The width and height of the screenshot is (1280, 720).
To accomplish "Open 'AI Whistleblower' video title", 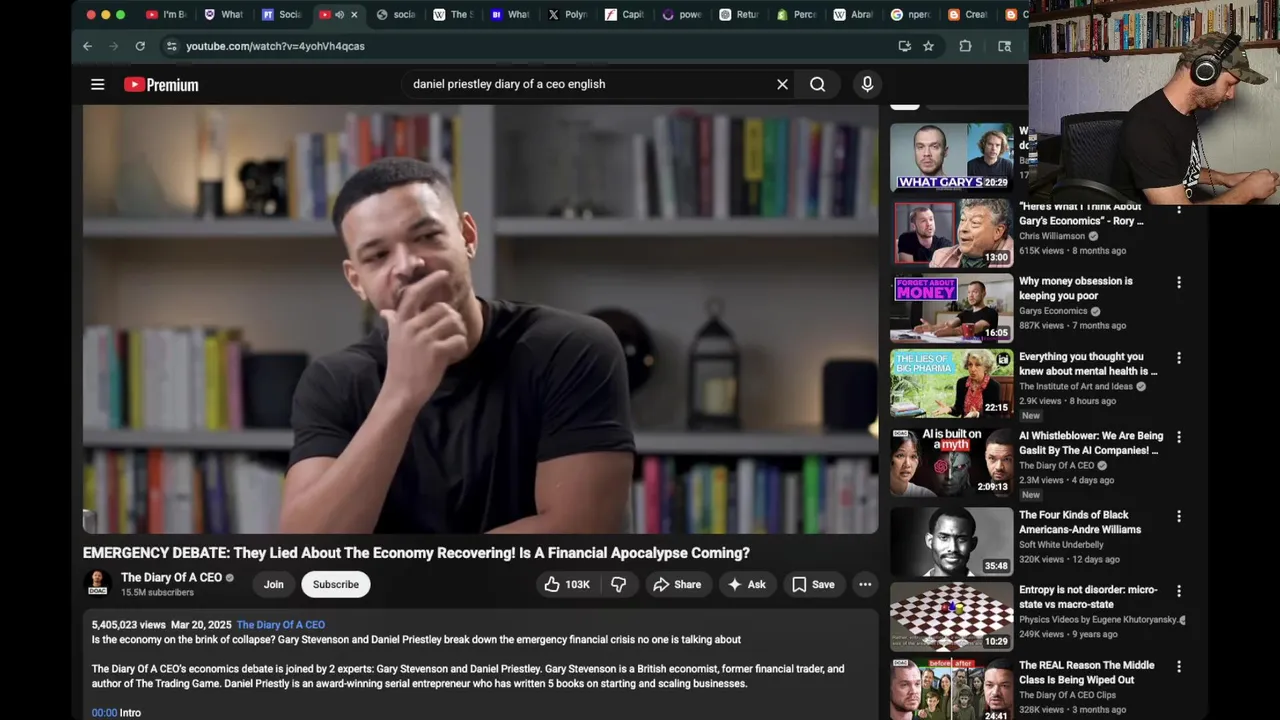I will 1091,443.
